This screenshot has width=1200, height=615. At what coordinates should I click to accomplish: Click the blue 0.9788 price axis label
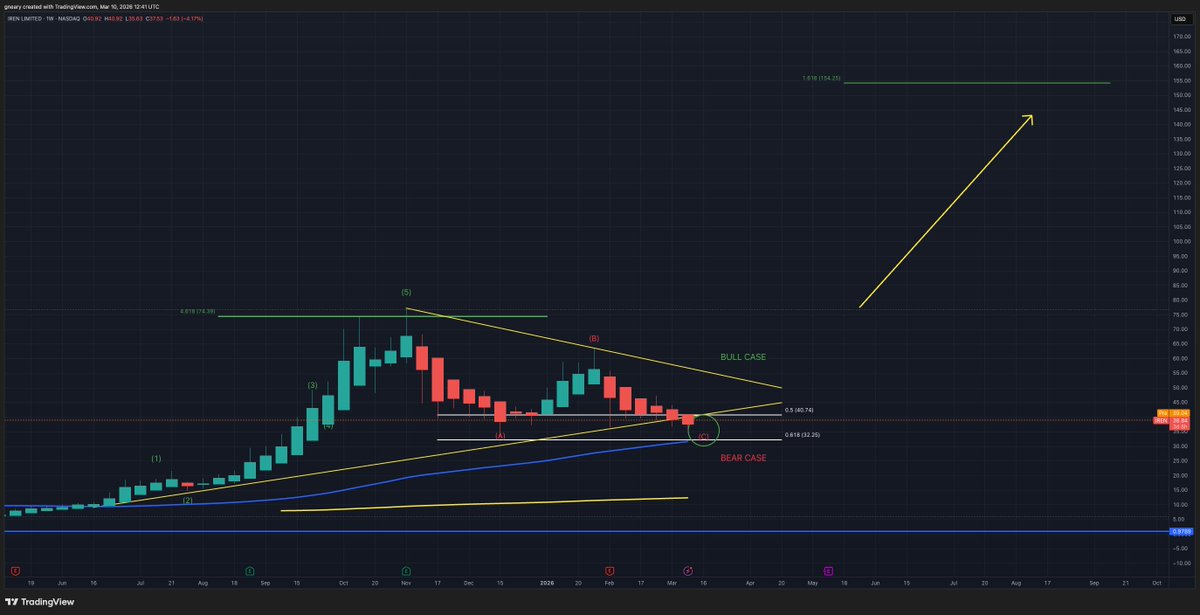tap(1181, 532)
